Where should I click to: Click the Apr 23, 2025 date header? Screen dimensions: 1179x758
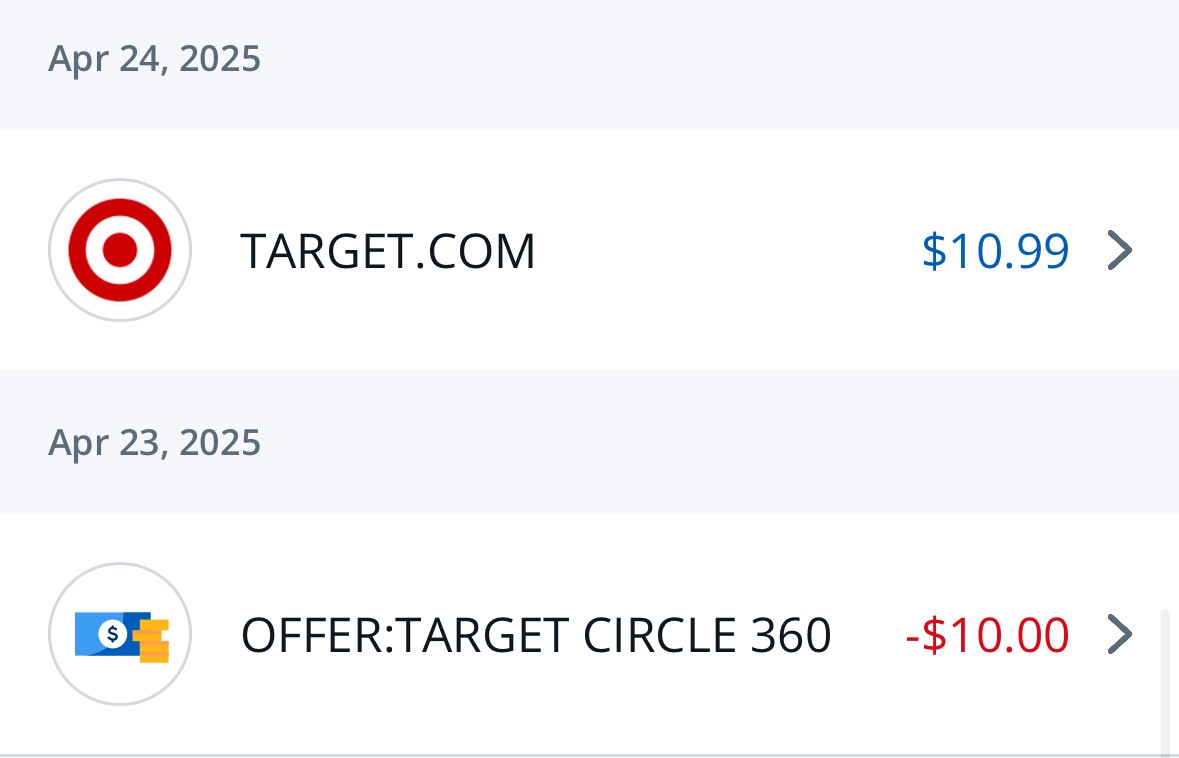[154, 442]
